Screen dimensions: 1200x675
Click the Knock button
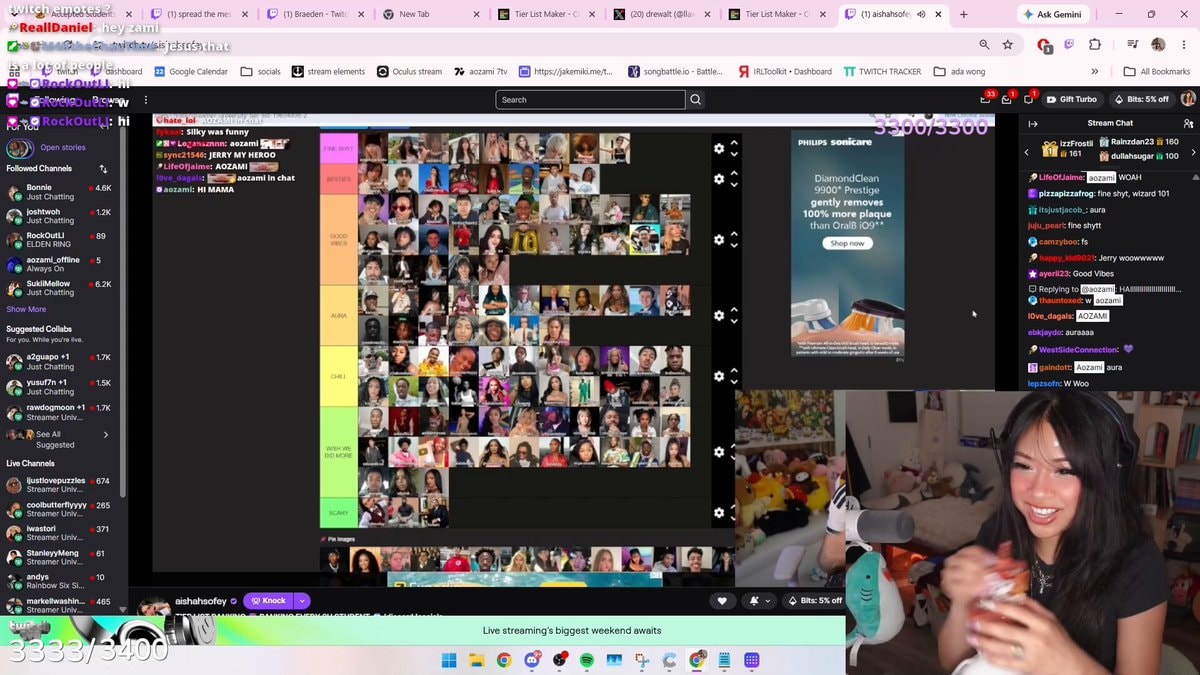pos(268,601)
